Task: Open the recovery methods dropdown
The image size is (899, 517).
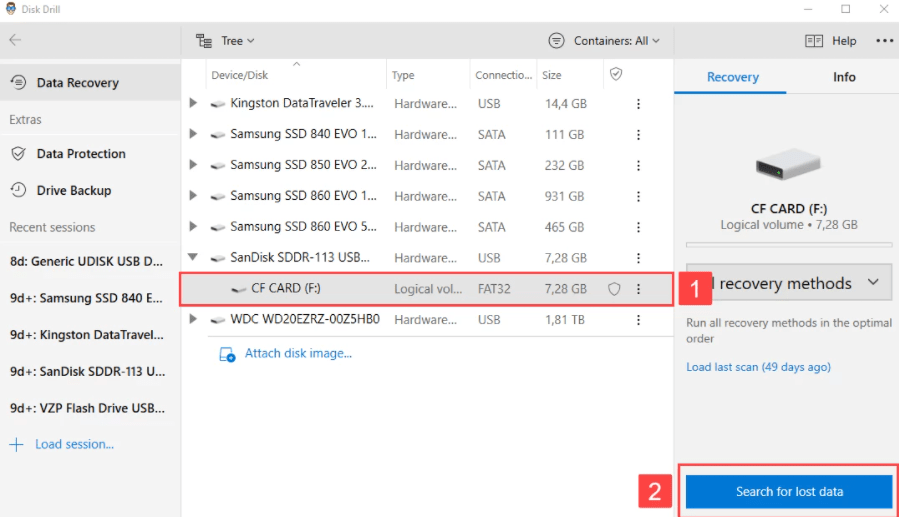Action: coord(789,283)
